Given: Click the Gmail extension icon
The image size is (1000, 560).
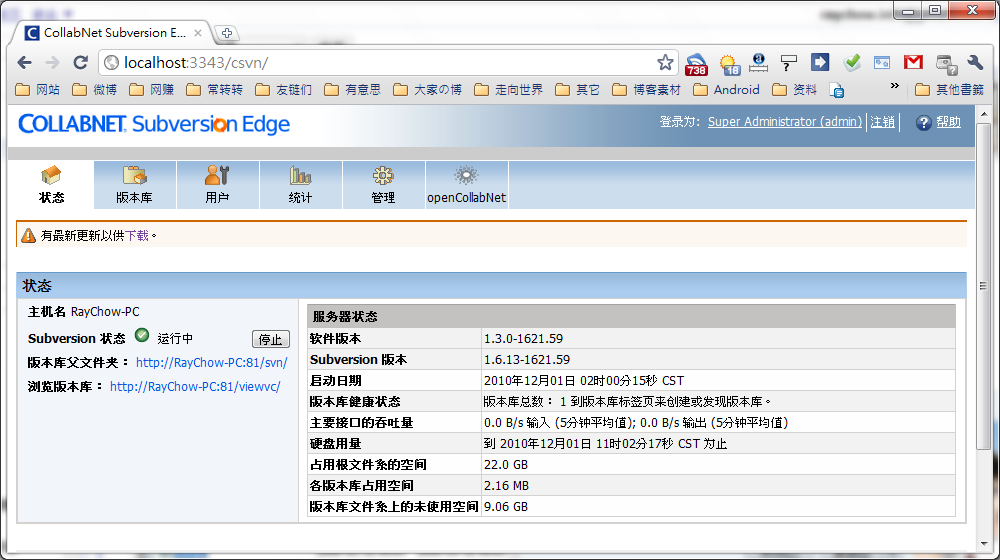Looking at the screenshot, I should pyautogui.click(x=913, y=63).
